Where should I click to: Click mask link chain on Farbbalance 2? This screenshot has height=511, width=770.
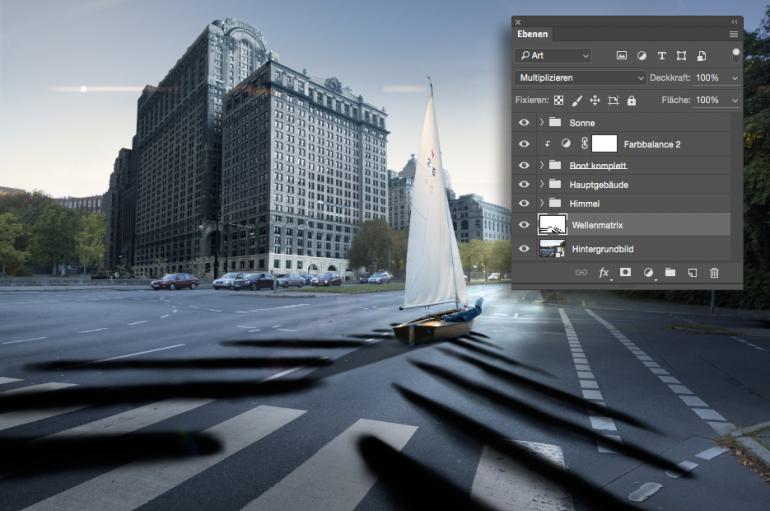coord(584,143)
